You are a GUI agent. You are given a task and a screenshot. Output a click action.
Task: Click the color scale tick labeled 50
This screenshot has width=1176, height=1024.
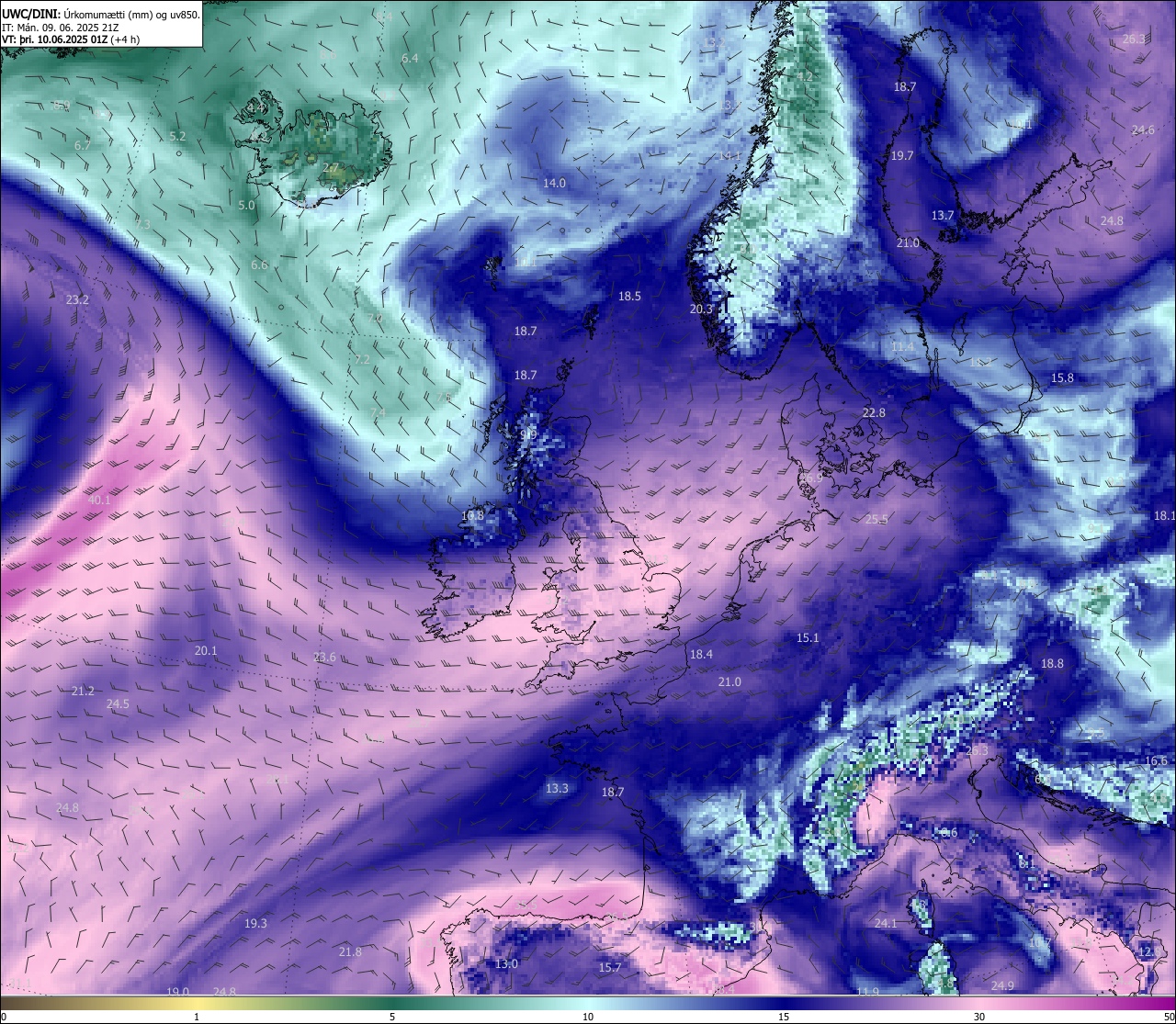coord(1169,1017)
